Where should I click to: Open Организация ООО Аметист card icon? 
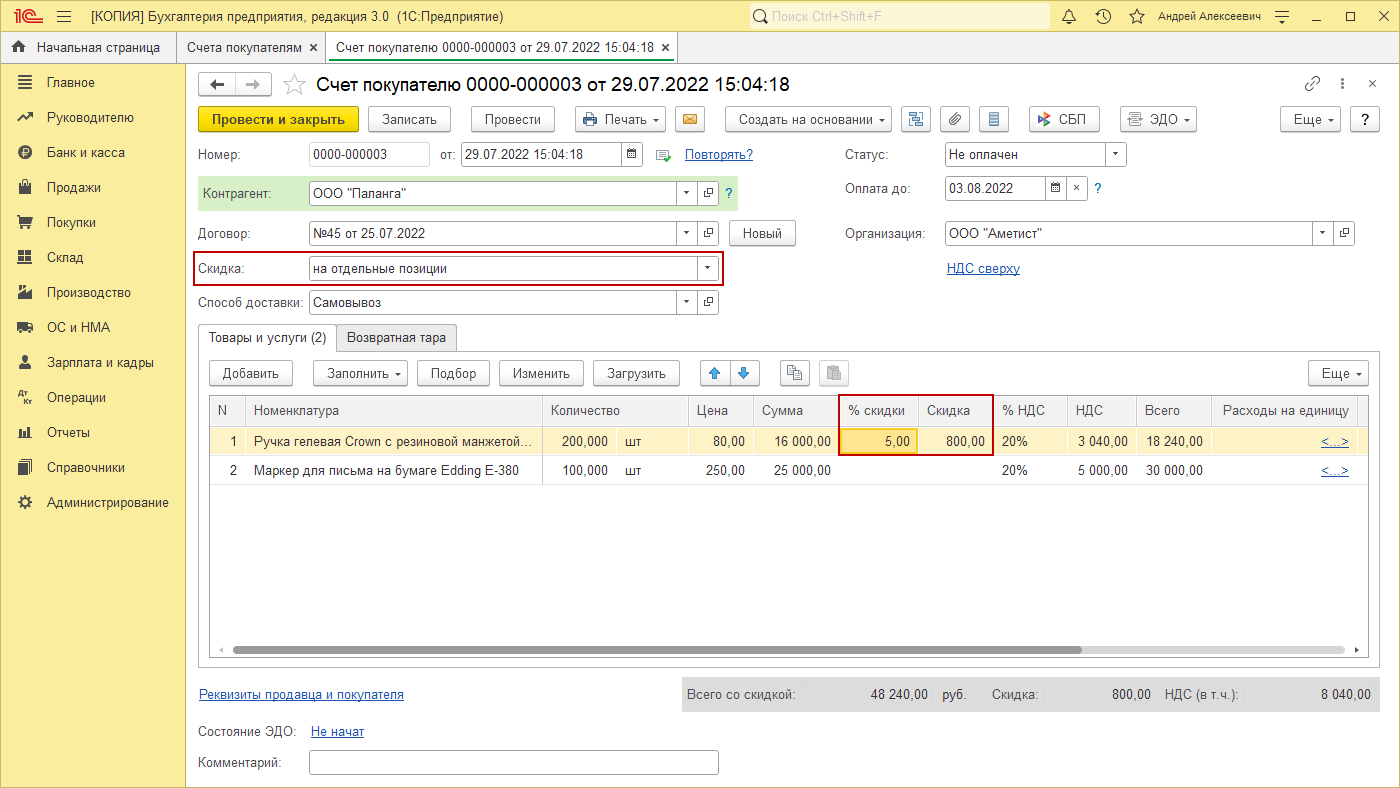click(1344, 233)
